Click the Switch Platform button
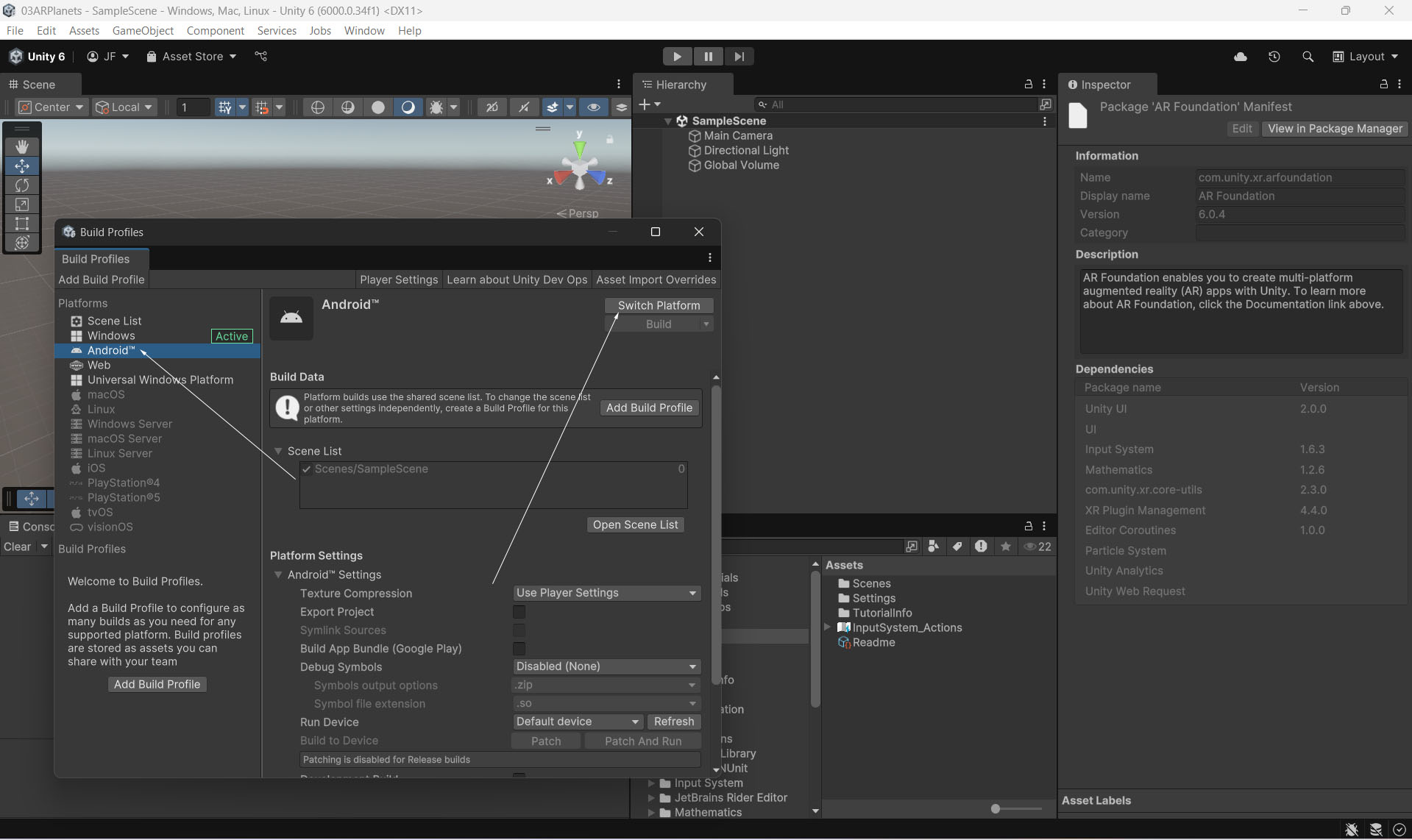 (659, 305)
